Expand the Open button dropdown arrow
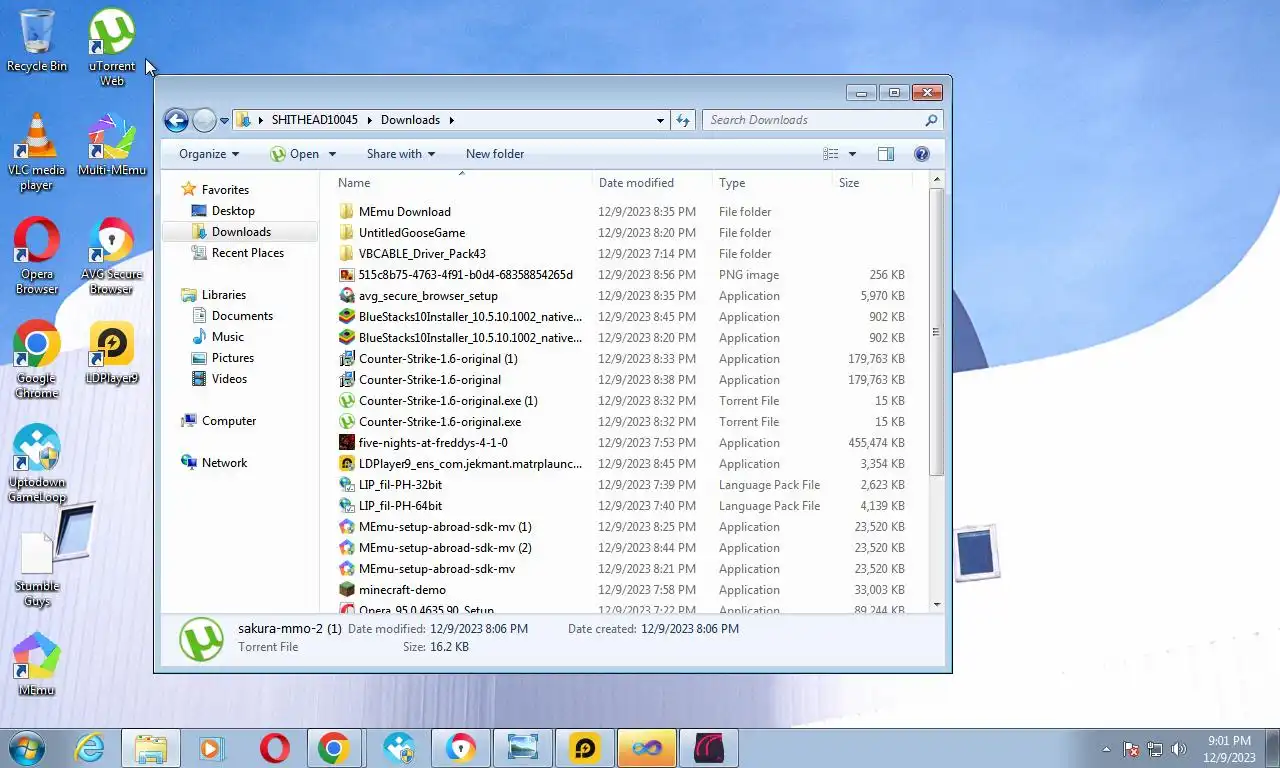 pos(332,154)
